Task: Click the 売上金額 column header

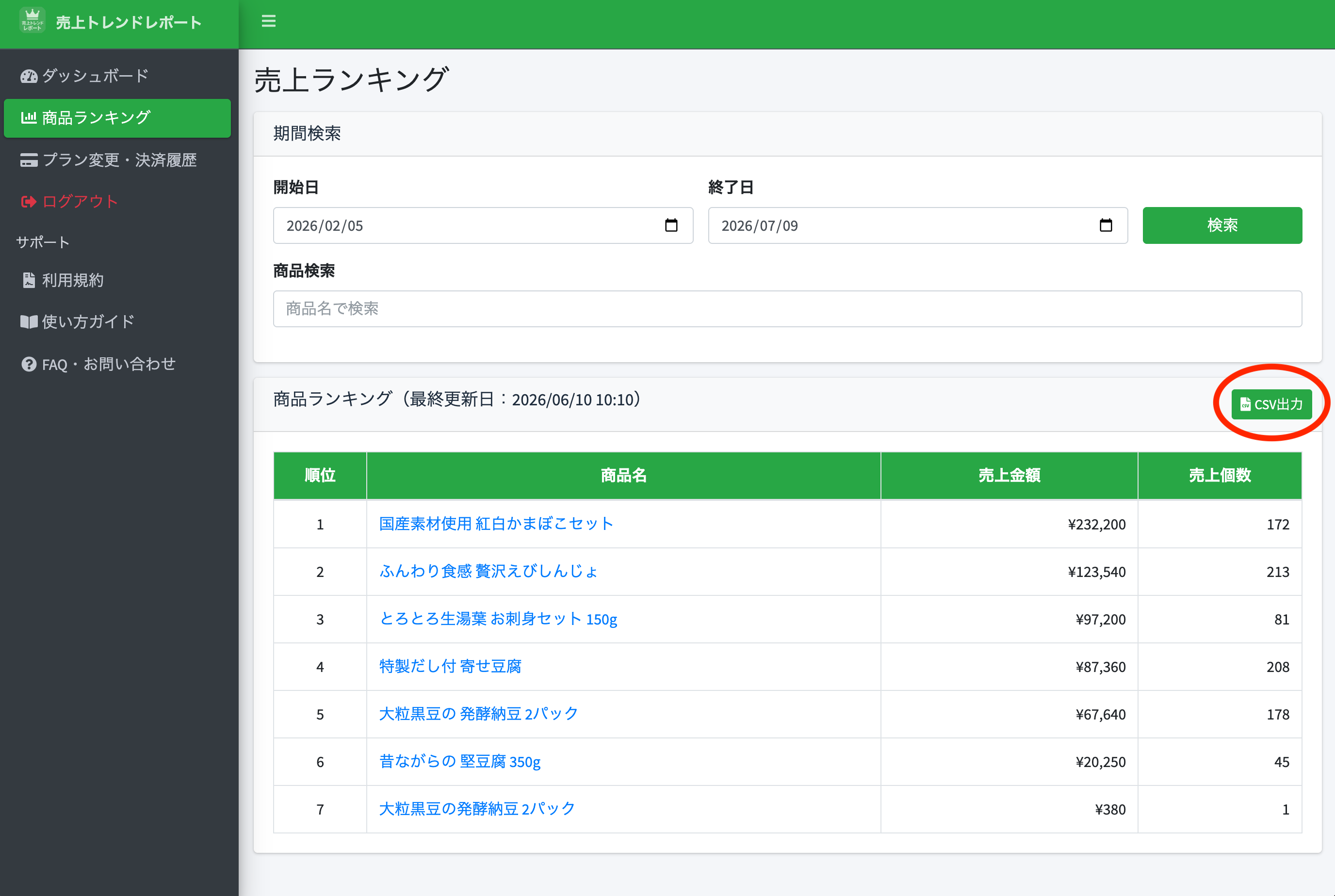Action: (1009, 476)
